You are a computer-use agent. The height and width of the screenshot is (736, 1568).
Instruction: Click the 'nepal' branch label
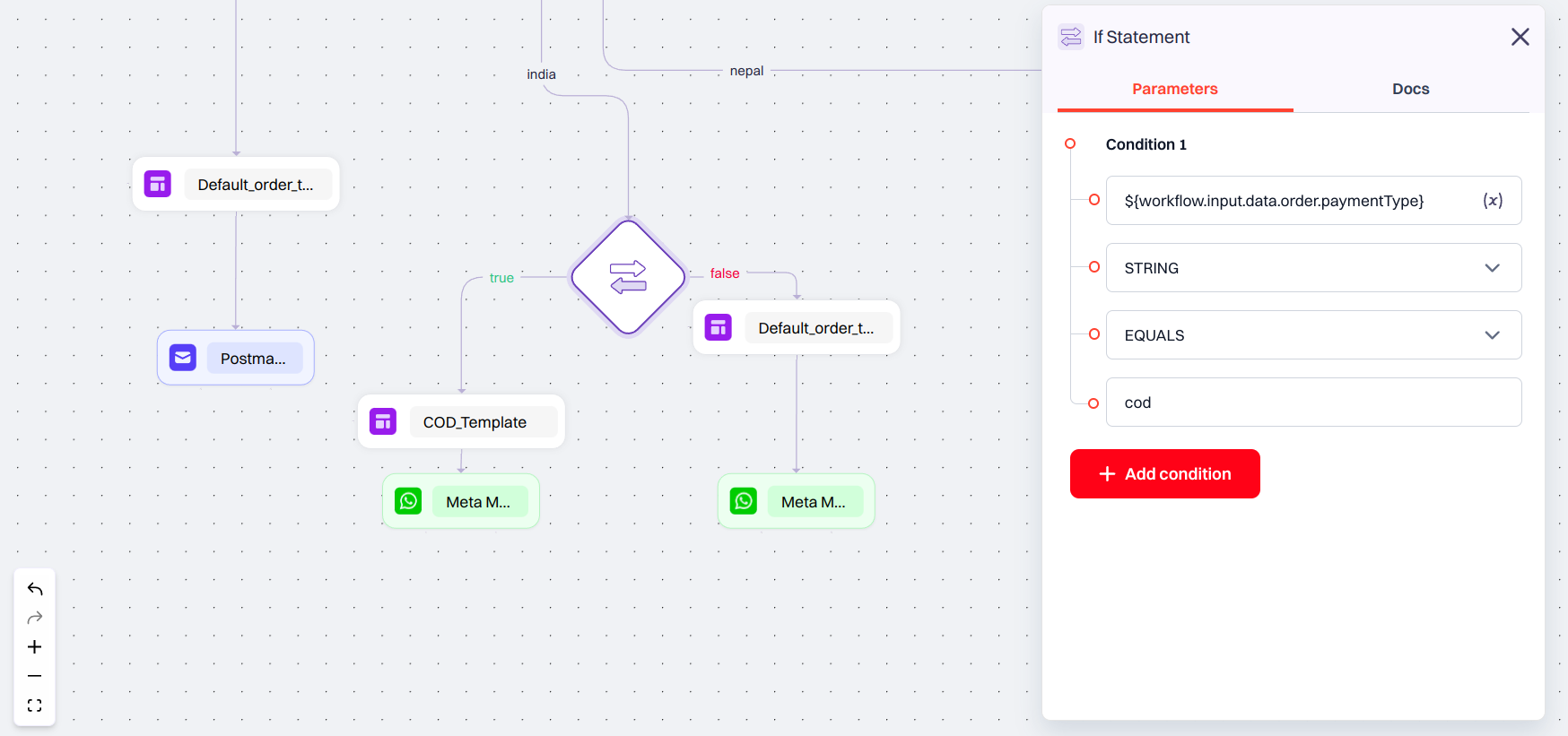(x=746, y=71)
